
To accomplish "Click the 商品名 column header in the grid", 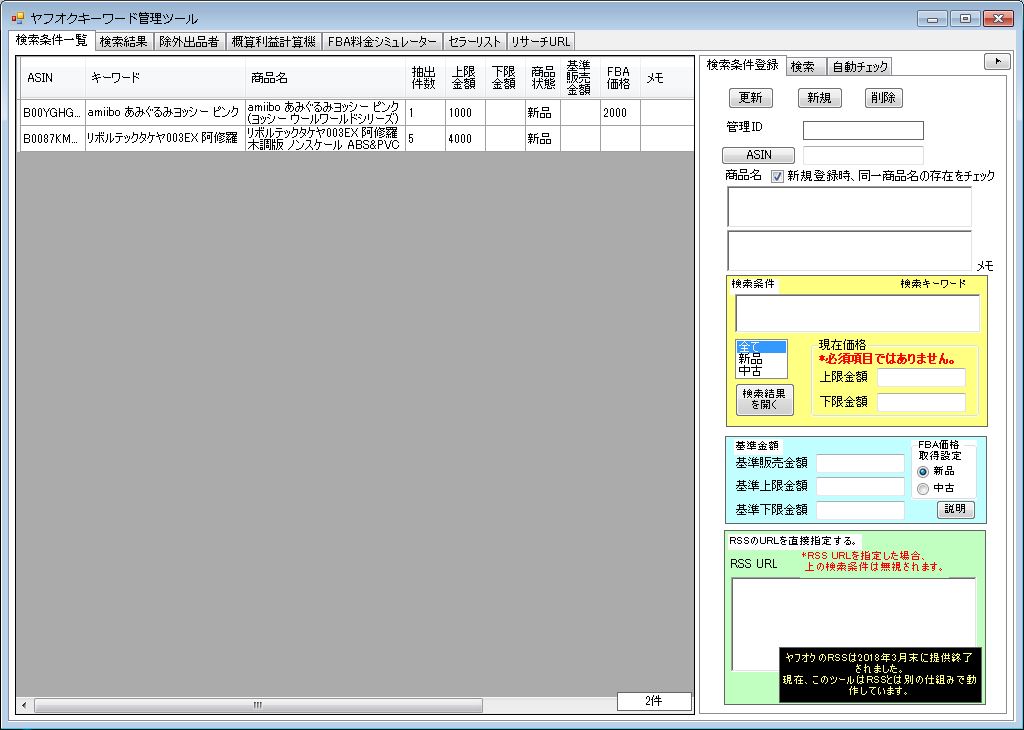I will 325,78.
